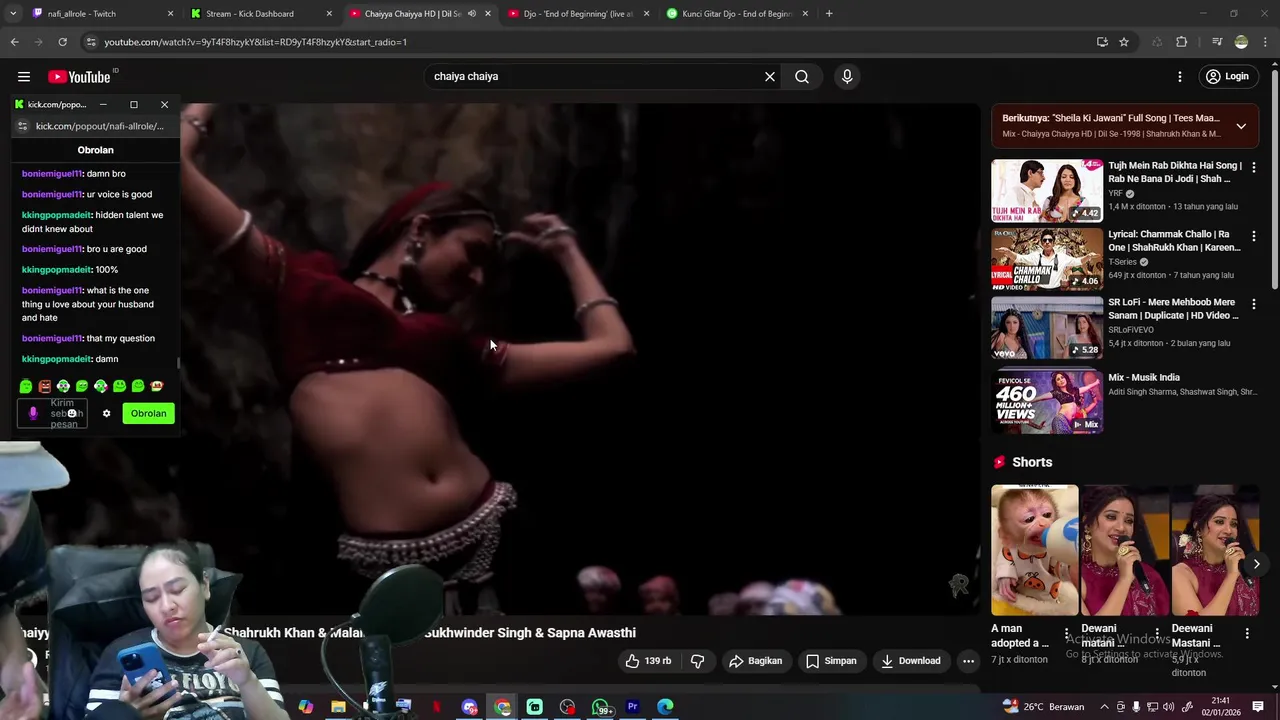Image resolution: width=1280 pixels, height=720 pixels.
Task: Show the next Shorts with the arrow
Action: pos(1256,564)
